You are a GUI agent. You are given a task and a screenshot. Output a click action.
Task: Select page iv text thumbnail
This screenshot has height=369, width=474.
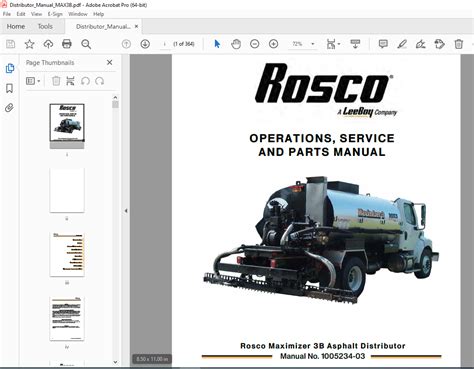point(67,319)
